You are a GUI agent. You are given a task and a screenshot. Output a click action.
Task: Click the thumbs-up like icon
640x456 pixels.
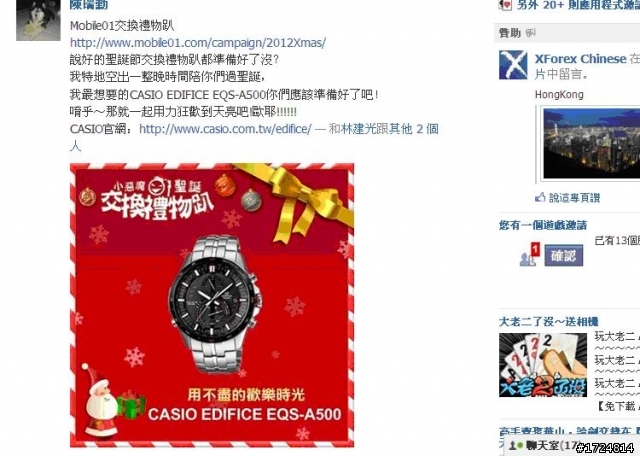[540, 198]
